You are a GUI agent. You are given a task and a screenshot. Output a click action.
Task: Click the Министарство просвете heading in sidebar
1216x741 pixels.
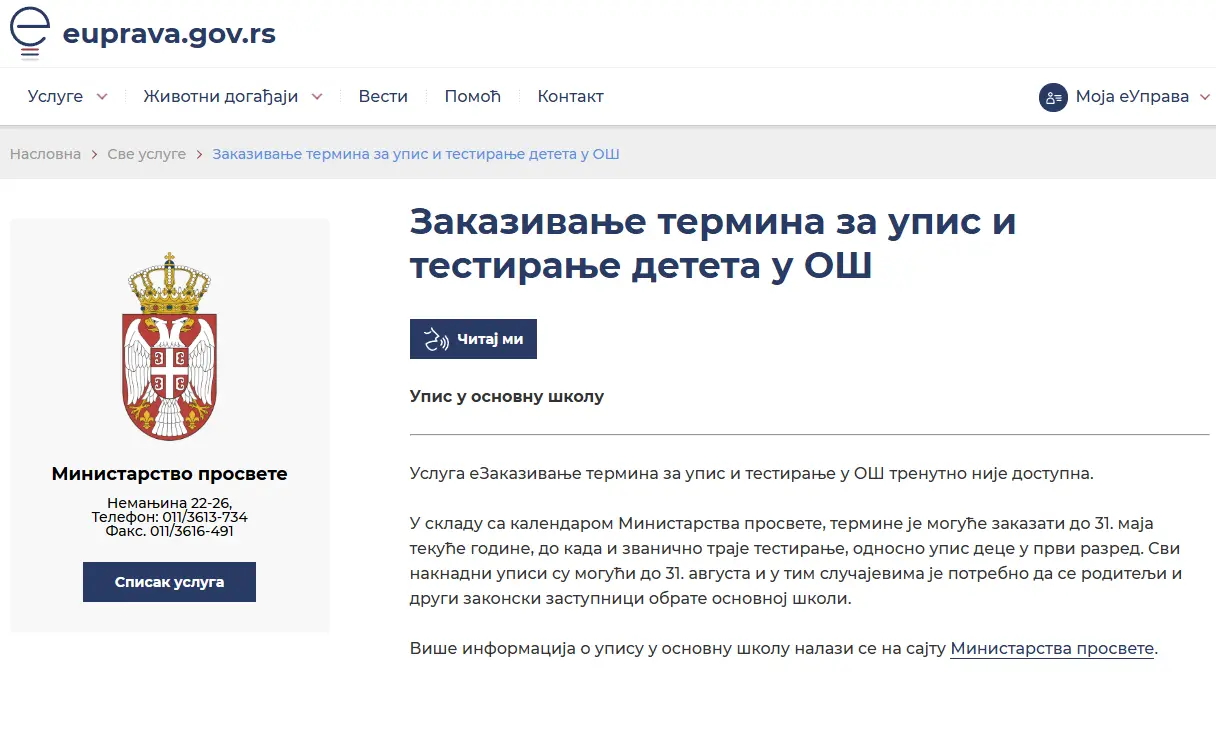tap(169, 474)
